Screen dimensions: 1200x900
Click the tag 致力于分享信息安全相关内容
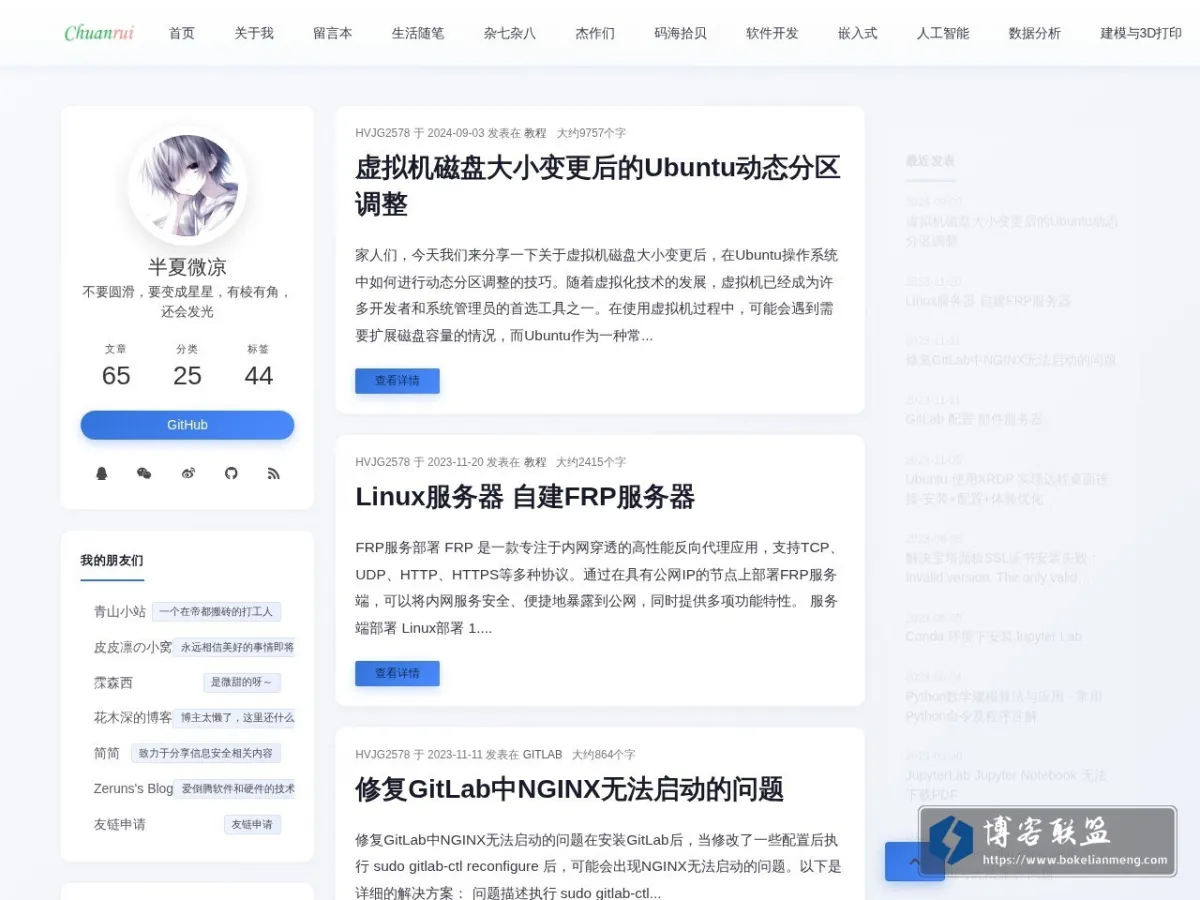206,753
